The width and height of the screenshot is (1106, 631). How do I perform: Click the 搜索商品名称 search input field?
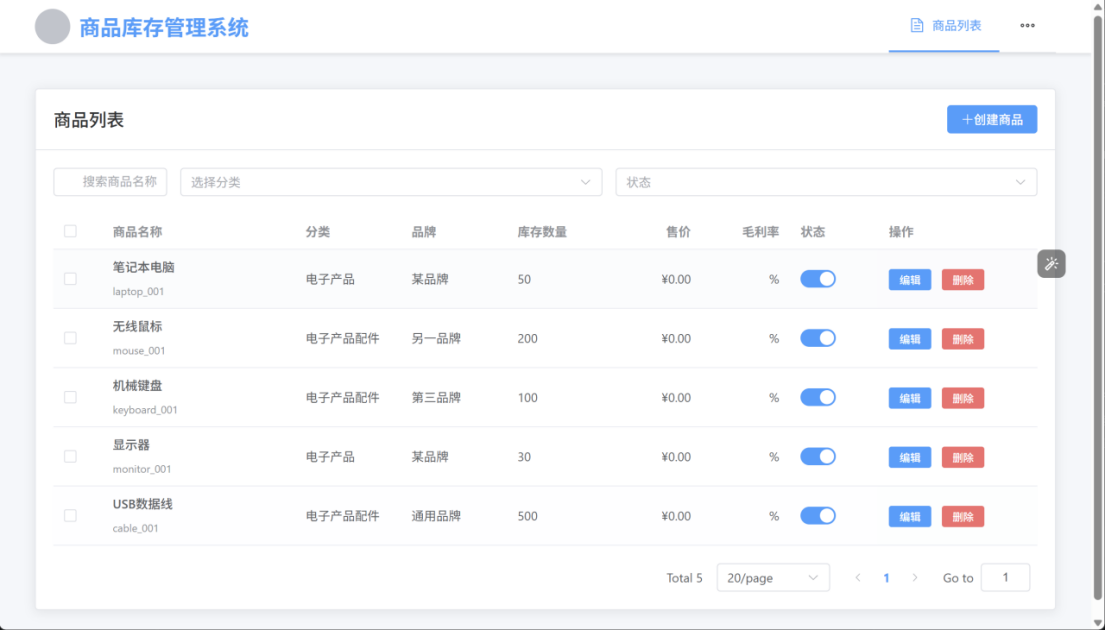click(x=110, y=181)
